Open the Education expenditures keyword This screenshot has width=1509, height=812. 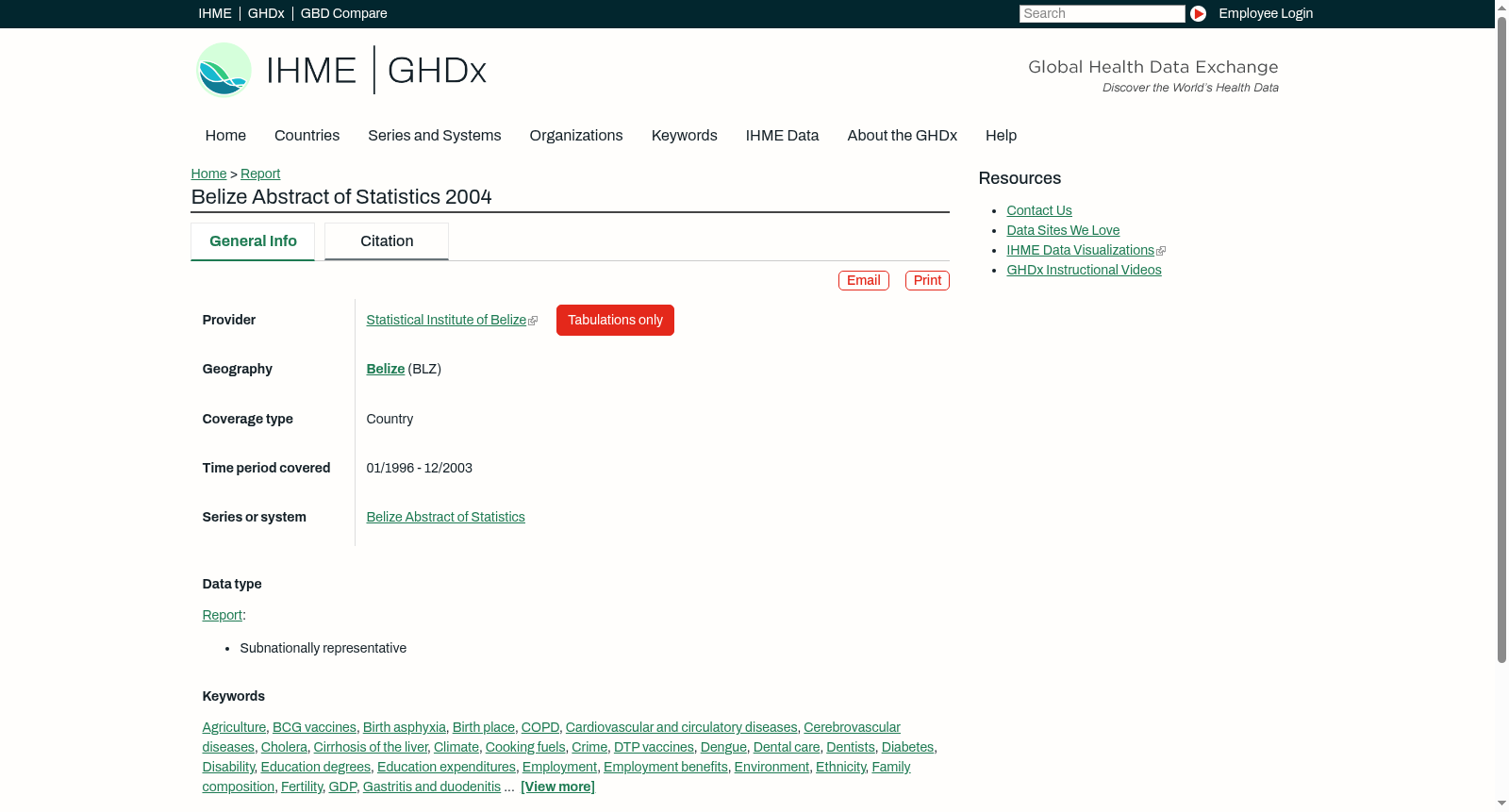(x=446, y=767)
